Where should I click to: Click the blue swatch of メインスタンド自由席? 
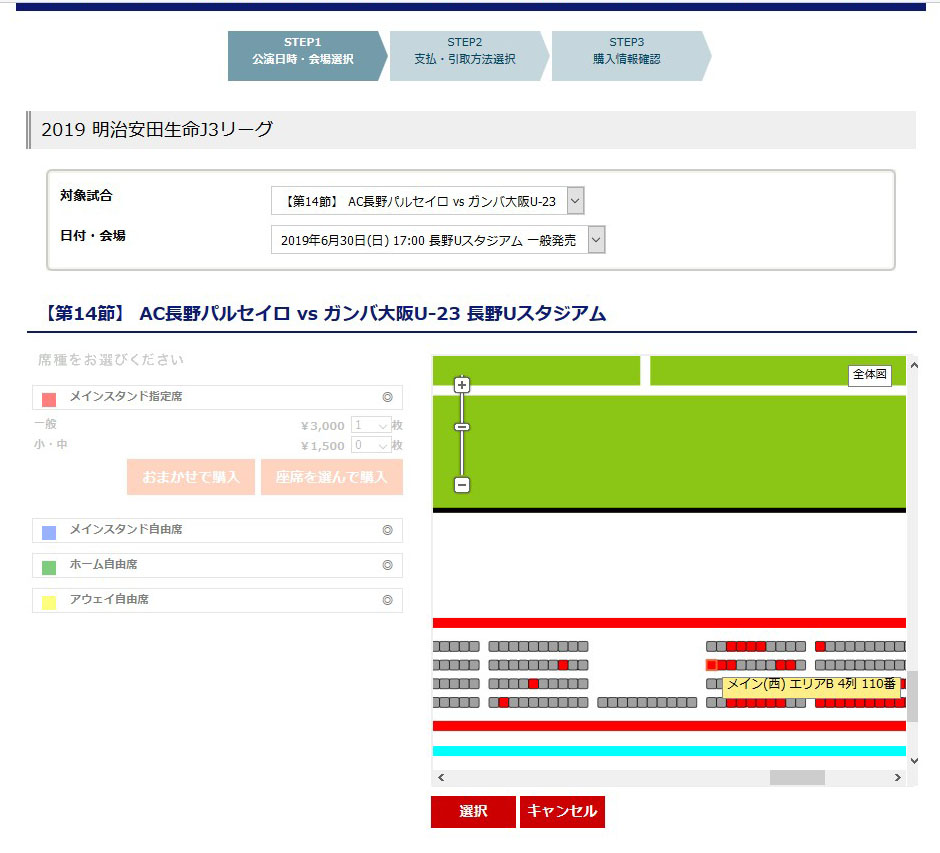tap(49, 532)
